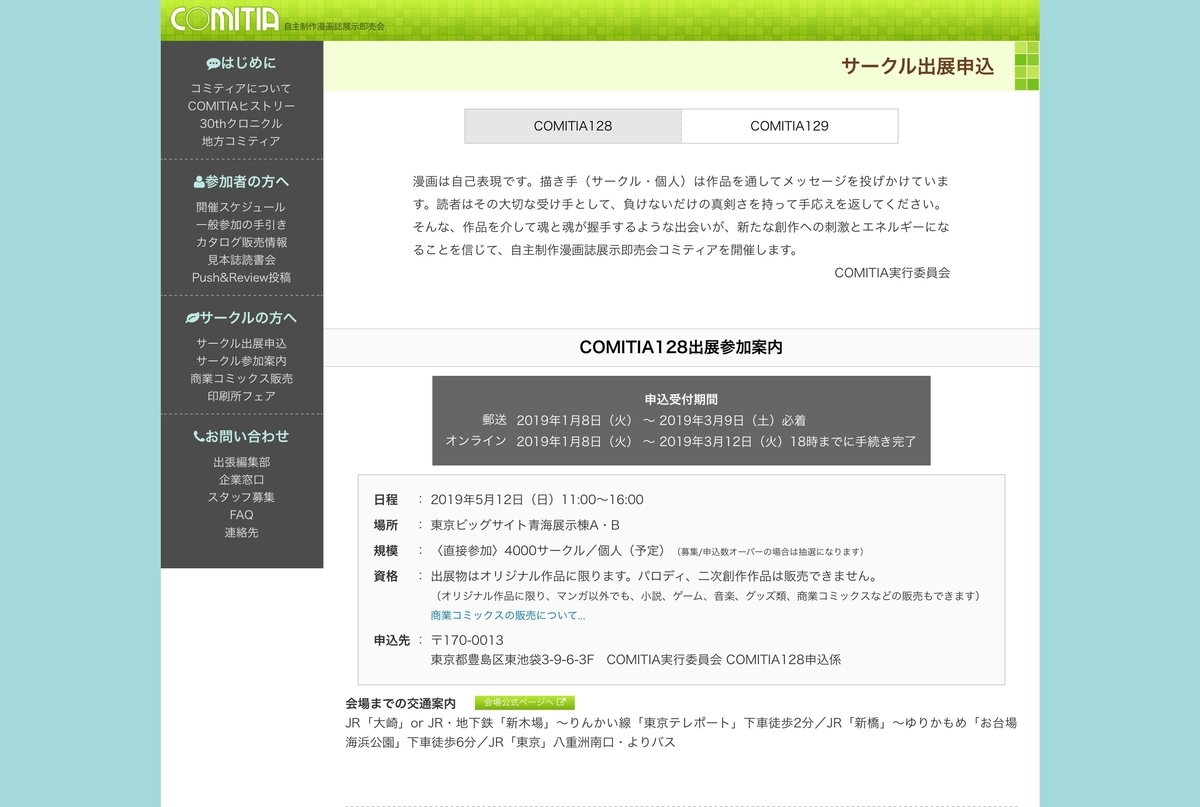
Task: Switch to the COMITIA129 tab
Action: tap(789, 126)
